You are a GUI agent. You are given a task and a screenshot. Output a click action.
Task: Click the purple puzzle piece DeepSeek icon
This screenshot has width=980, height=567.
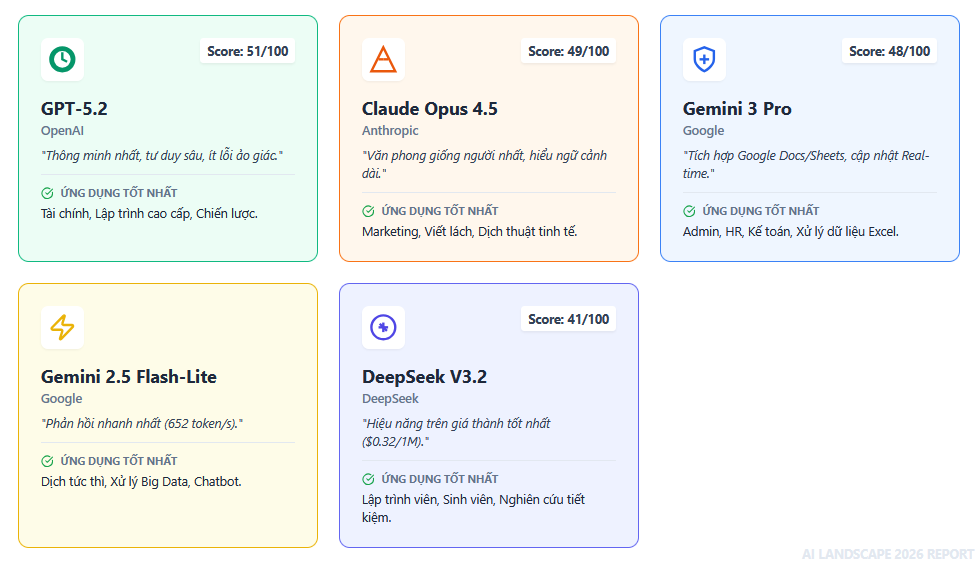pyautogui.click(x=383, y=327)
